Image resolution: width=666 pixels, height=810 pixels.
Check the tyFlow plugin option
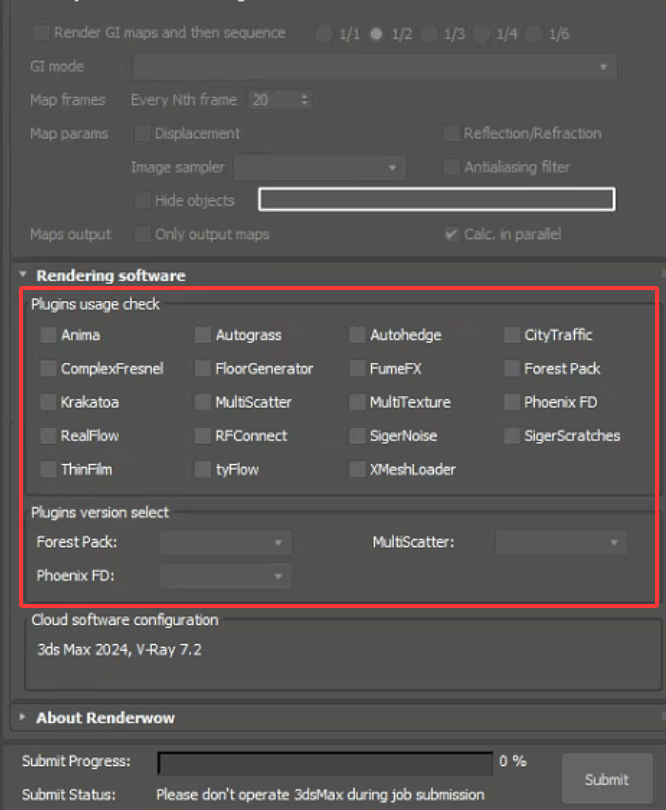point(202,469)
